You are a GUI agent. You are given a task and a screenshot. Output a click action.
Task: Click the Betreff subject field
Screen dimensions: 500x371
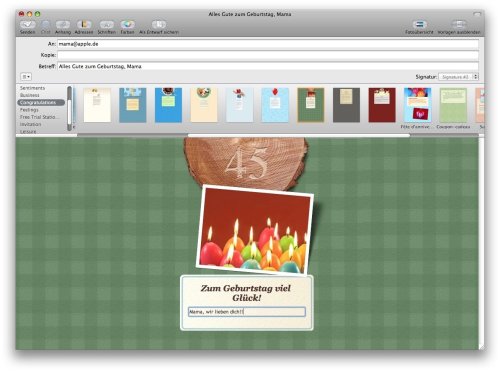(268, 66)
